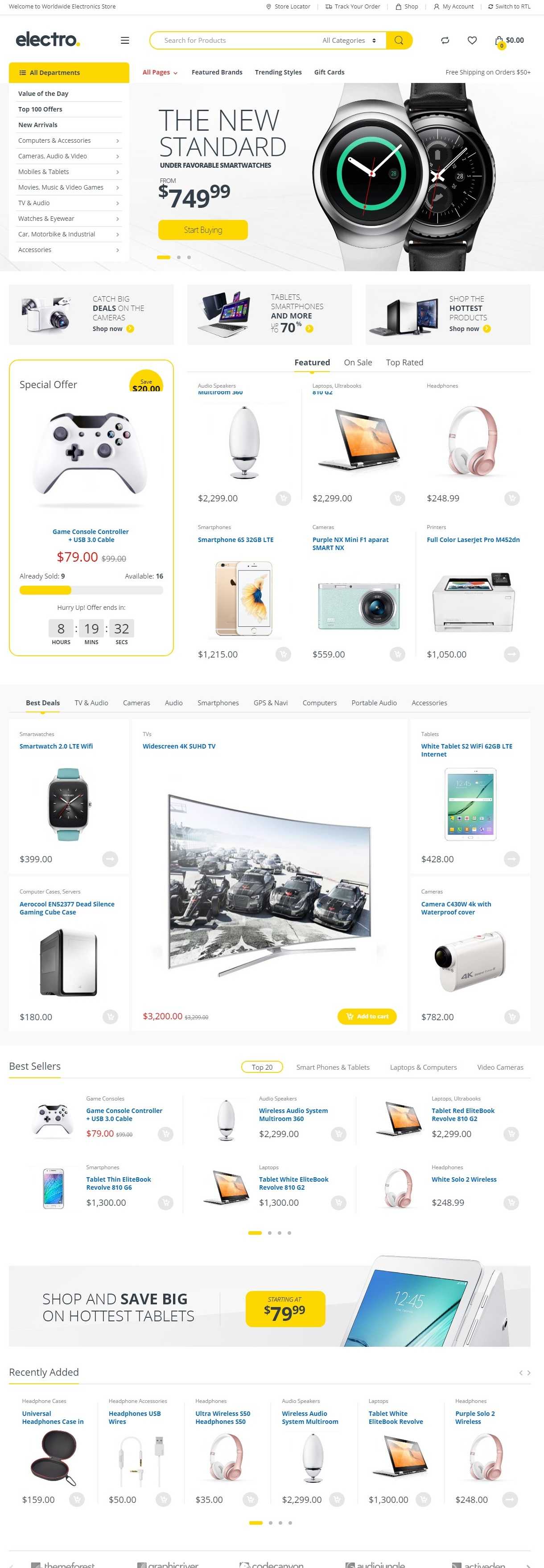Click the special offer sold progress bar
The image size is (544, 1568).
(91, 590)
